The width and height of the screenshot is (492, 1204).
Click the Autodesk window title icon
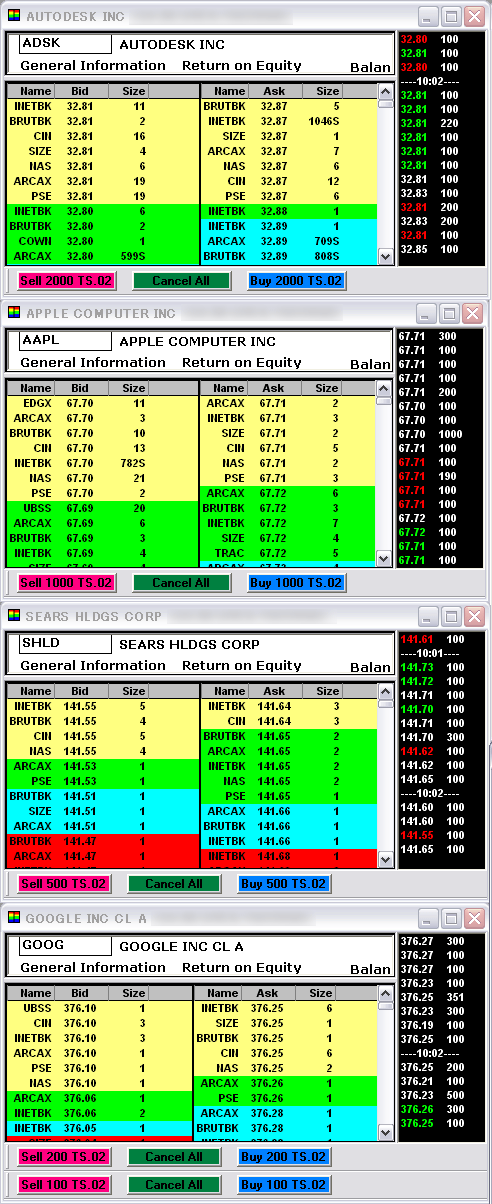(14, 17)
